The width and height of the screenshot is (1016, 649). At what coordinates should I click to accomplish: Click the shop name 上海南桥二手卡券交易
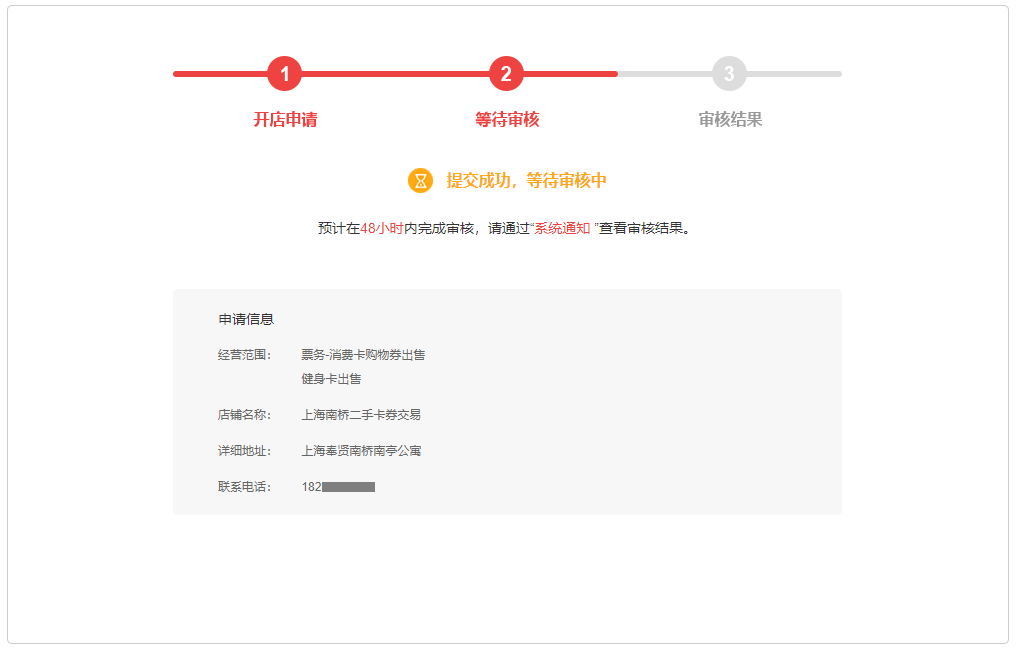361,415
